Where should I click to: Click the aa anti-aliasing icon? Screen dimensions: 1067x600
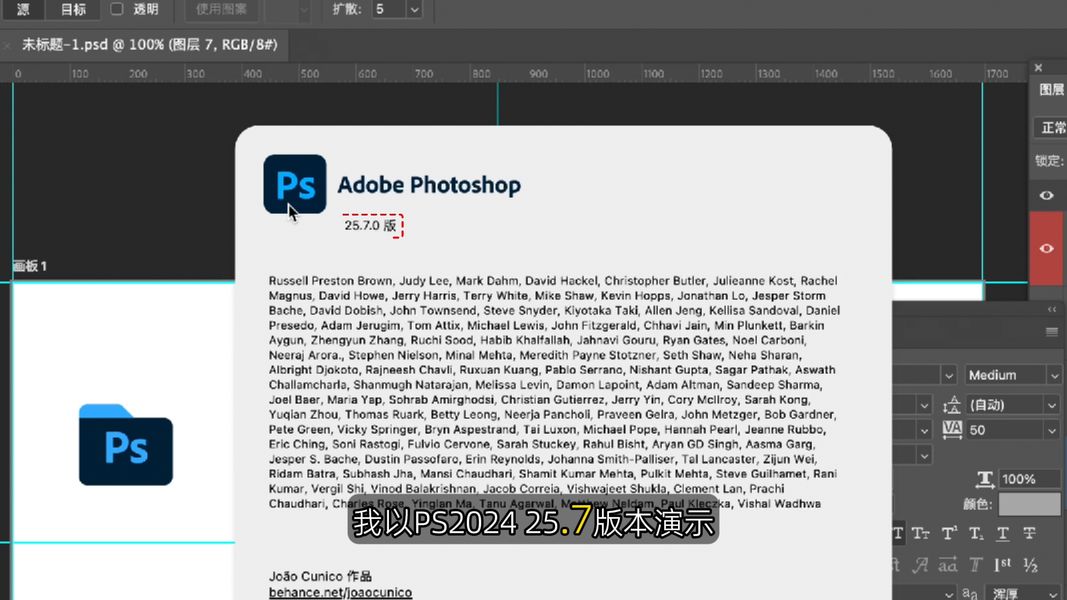pyautogui.click(x=970, y=594)
